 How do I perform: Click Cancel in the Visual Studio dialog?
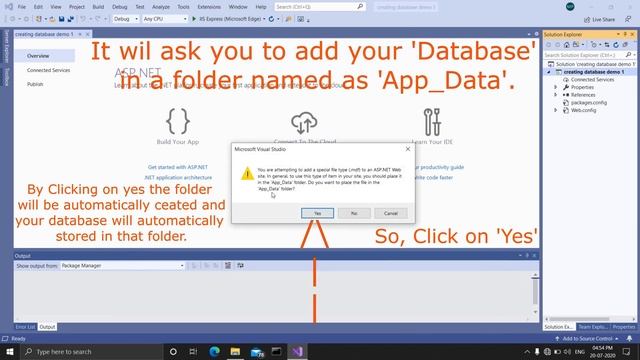pos(391,213)
